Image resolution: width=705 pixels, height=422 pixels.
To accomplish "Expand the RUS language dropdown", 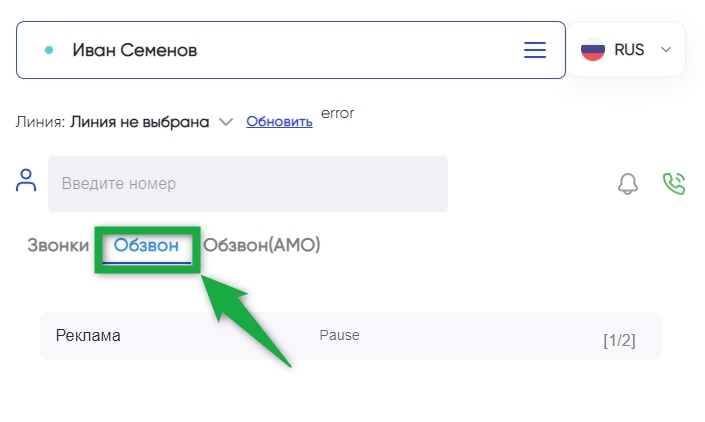I will pyautogui.click(x=666, y=49).
